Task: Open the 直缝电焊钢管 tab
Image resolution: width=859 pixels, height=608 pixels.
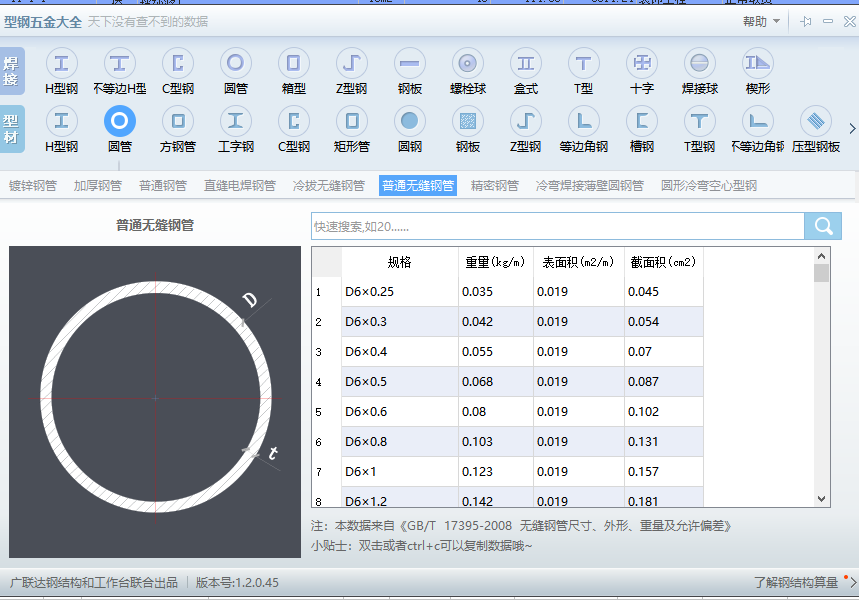Action: pos(240,186)
